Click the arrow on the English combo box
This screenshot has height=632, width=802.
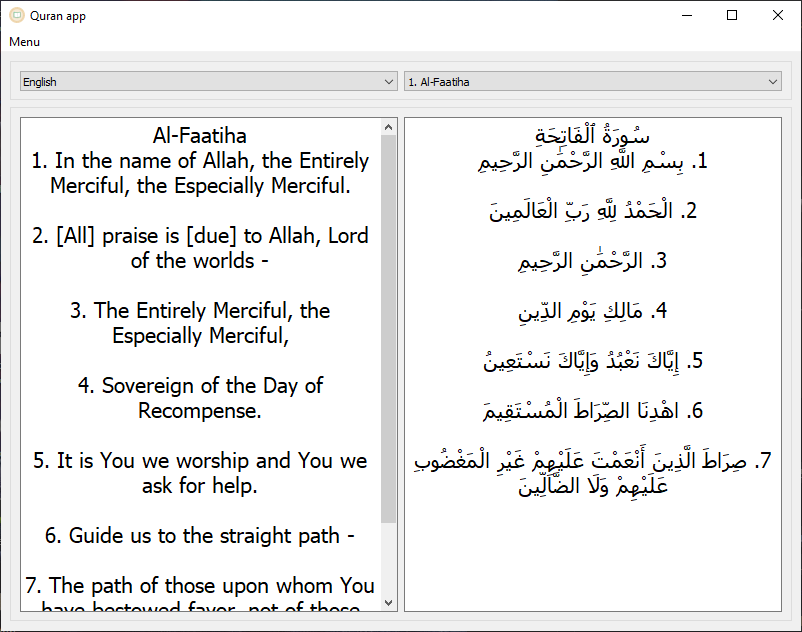pyautogui.click(x=391, y=81)
